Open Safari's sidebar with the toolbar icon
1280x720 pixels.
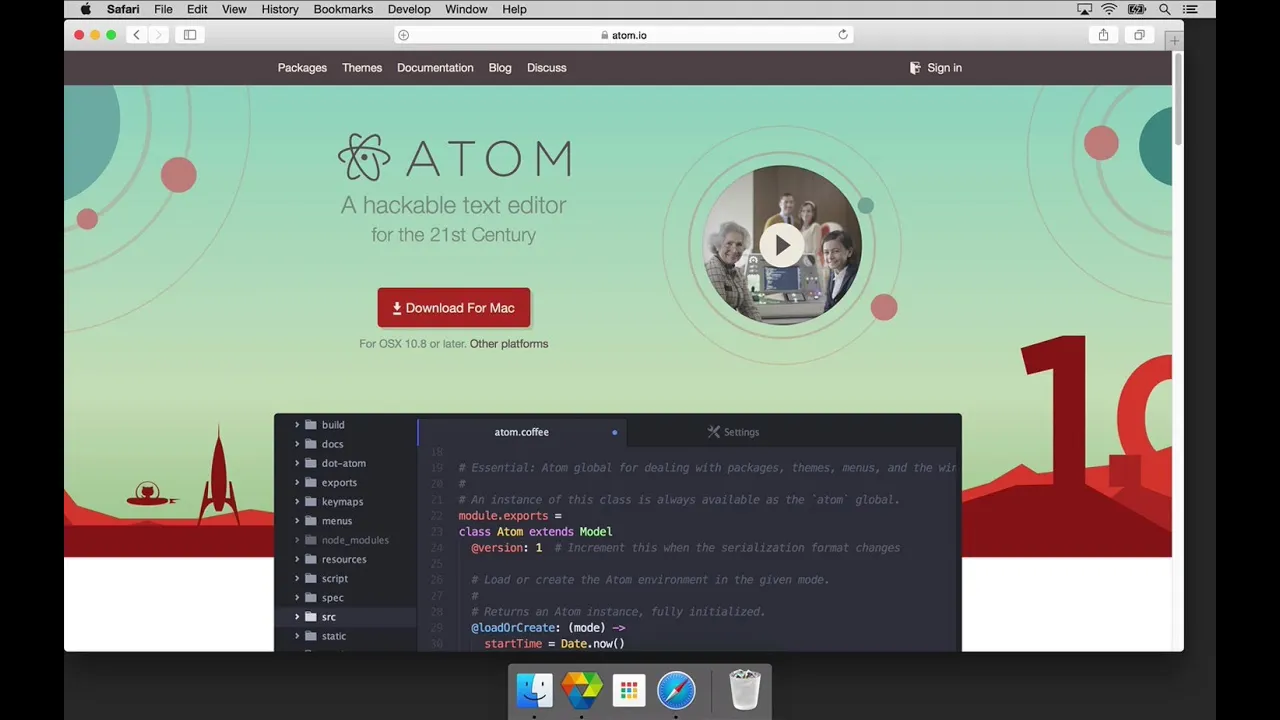pyautogui.click(x=190, y=34)
